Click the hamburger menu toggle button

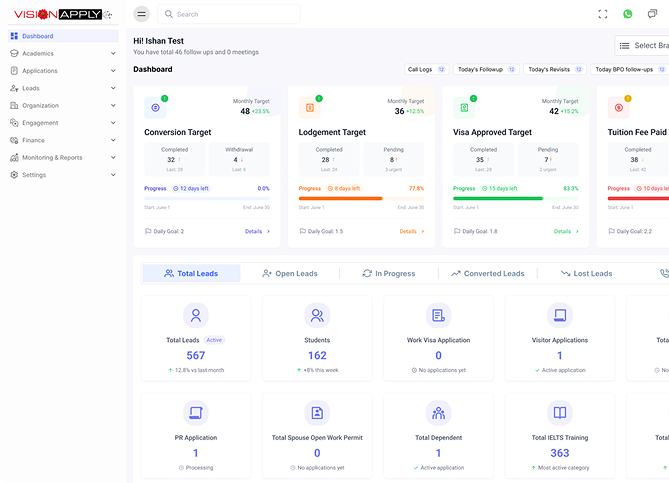coord(141,14)
